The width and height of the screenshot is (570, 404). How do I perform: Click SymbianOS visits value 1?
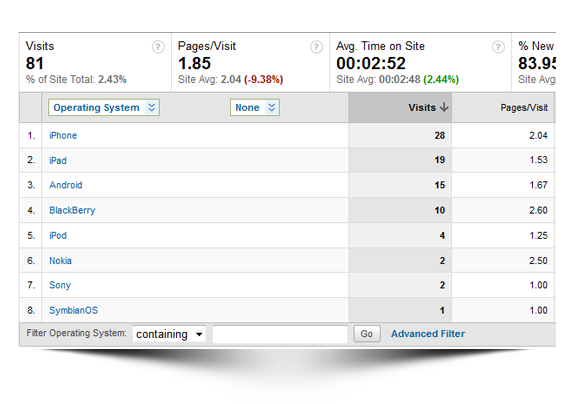pyautogui.click(x=442, y=310)
